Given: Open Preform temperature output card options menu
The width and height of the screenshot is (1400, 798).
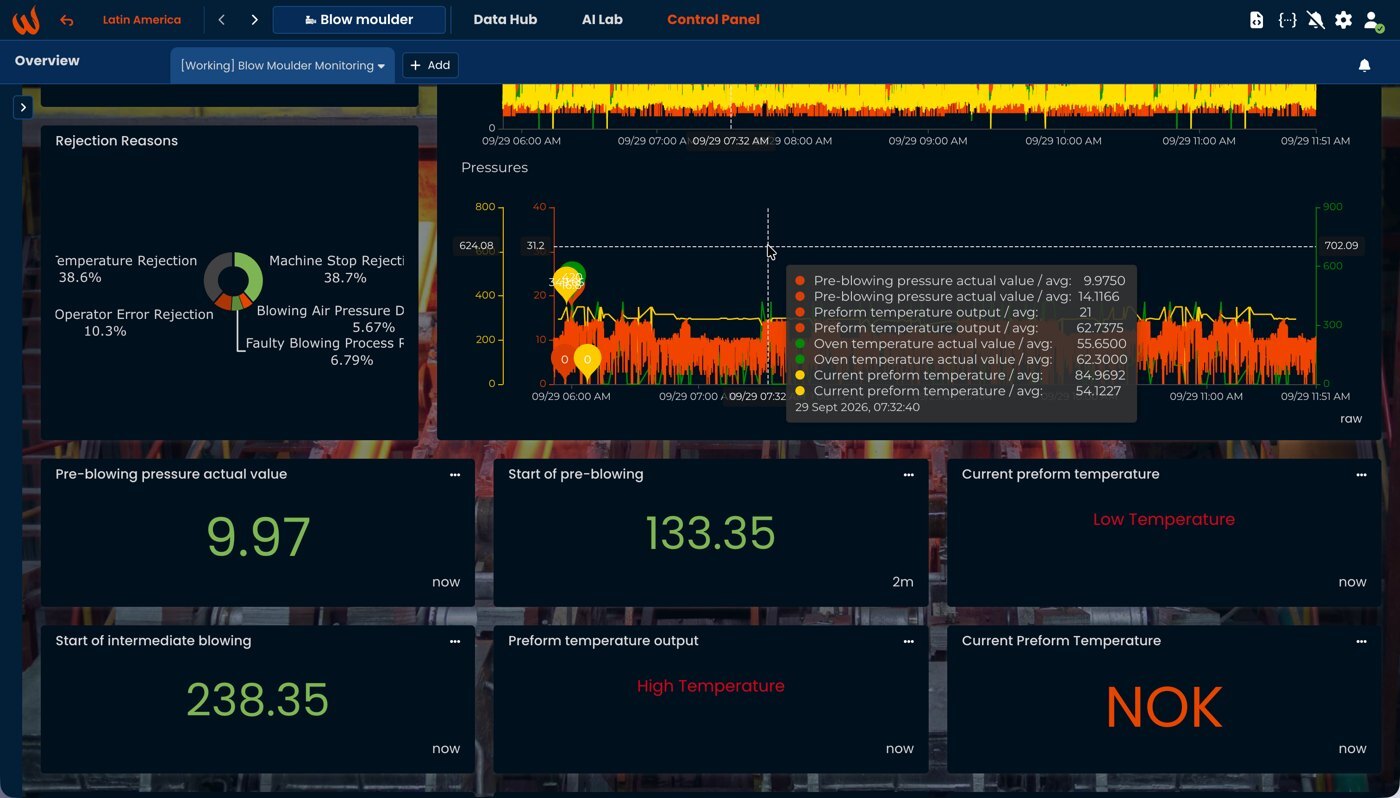Looking at the screenshot, I should point(908,641).
